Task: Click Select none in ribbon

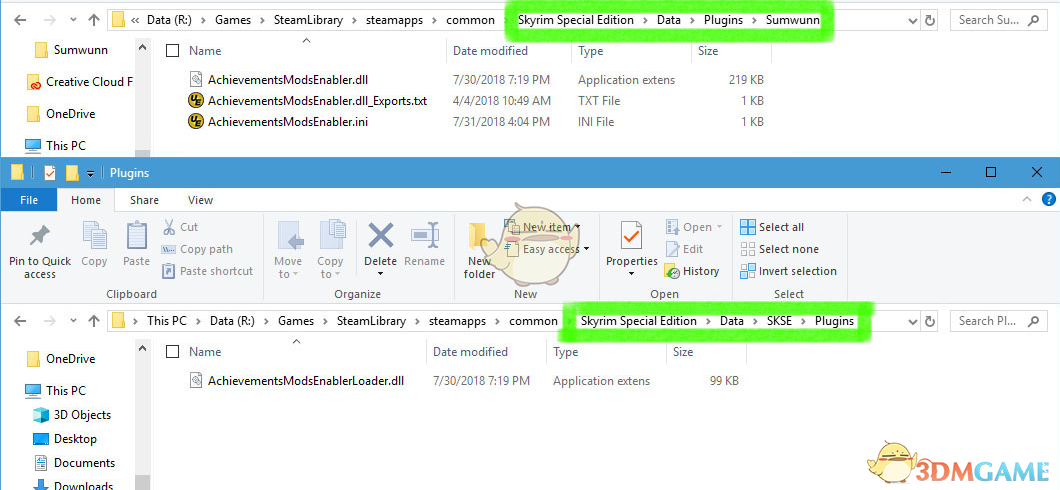Action: click(x=779, y=249)
